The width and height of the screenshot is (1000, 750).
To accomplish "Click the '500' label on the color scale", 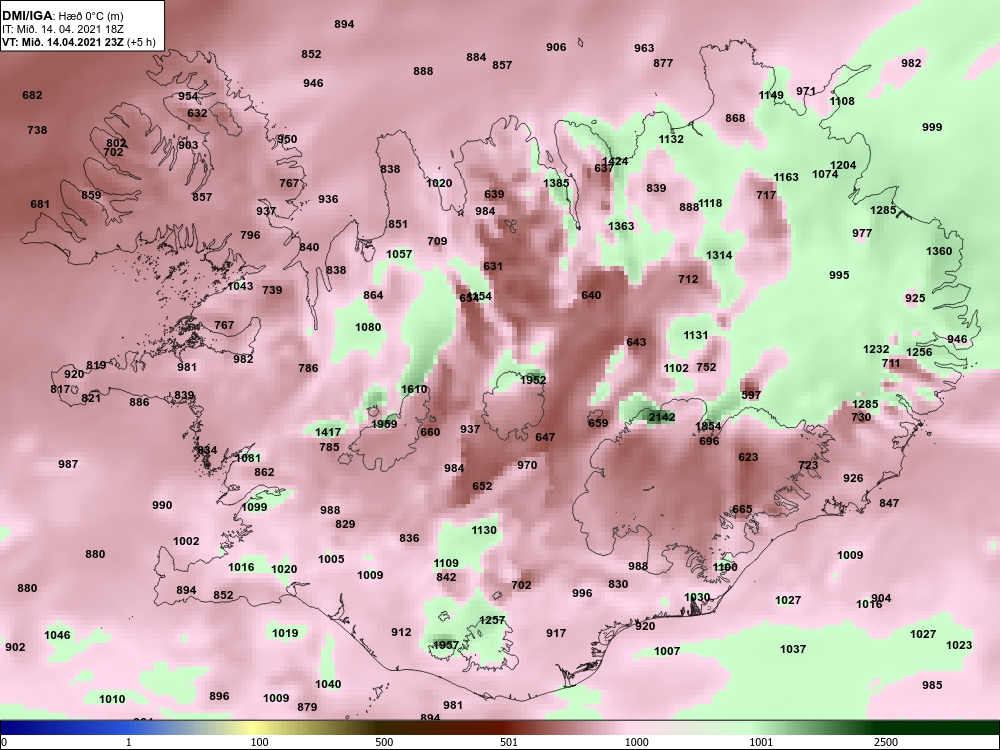I will tap(384, 742).
